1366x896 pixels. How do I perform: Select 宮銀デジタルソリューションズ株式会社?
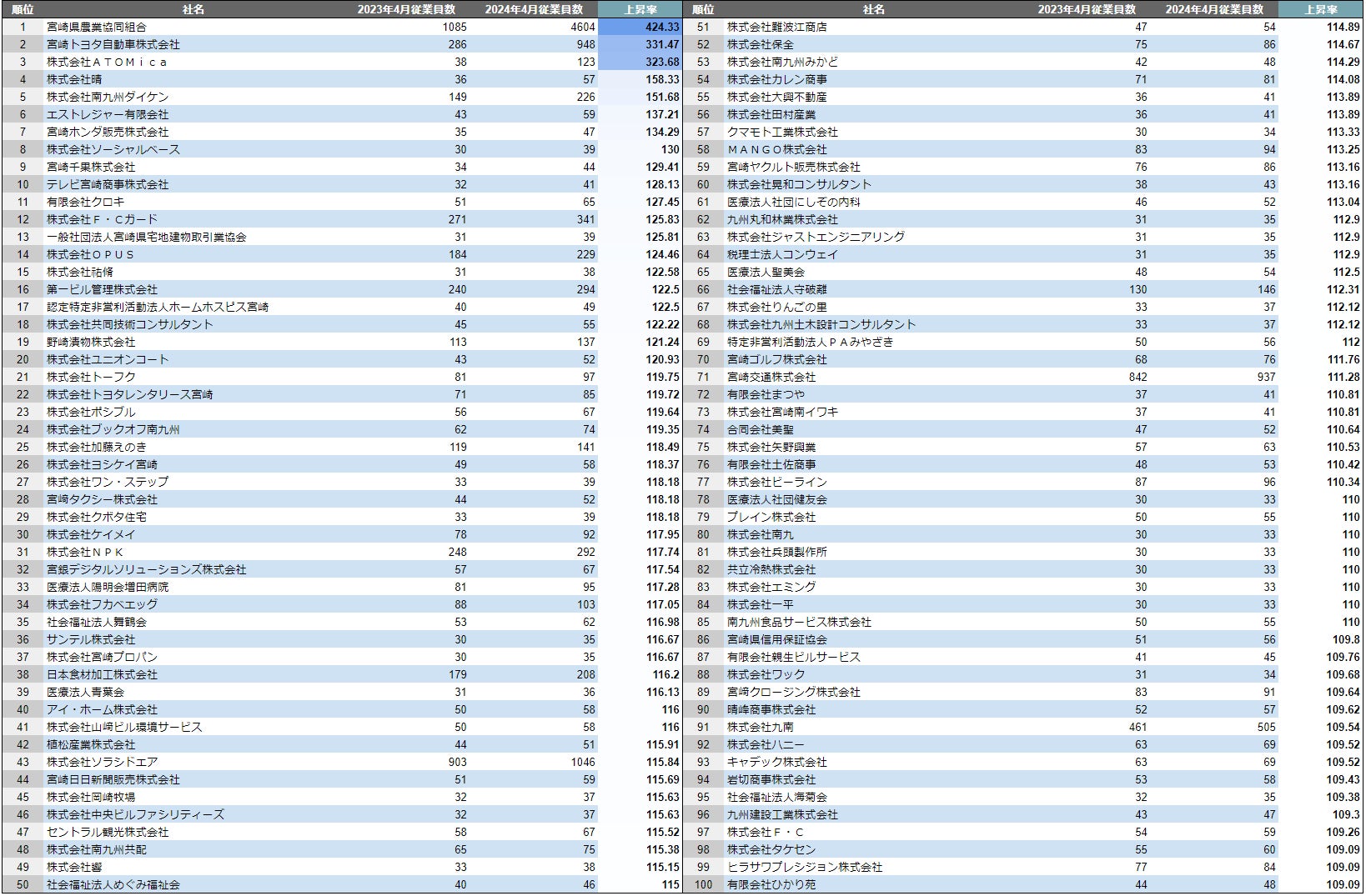pyautogui.click(x=147, y=569)
